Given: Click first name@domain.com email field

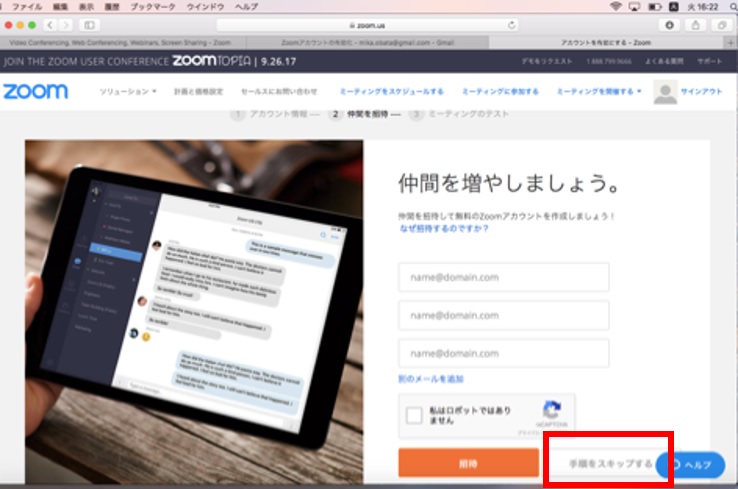Looking at the screenshot, I should pyautogui.click(x=504, y=277).
